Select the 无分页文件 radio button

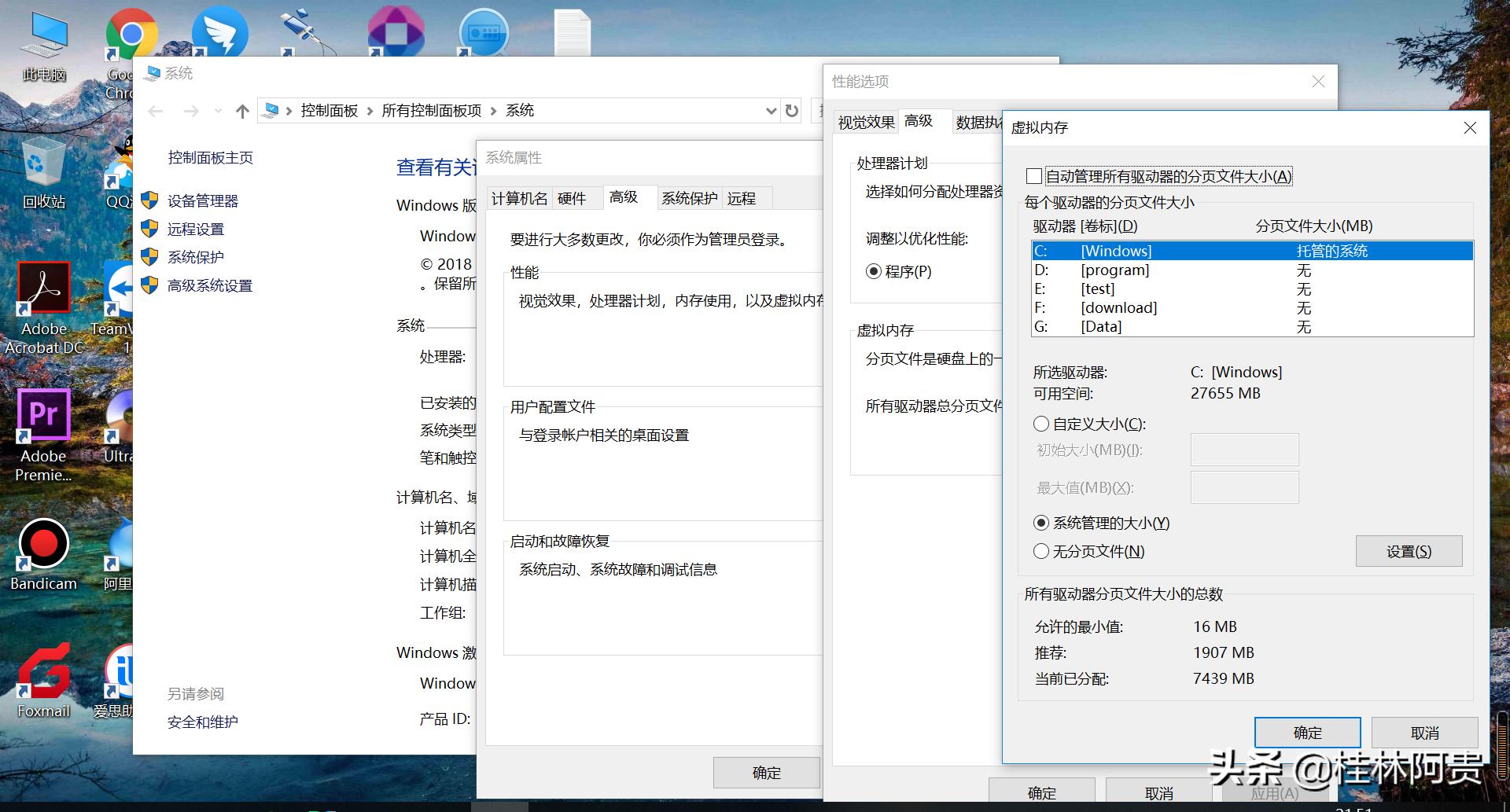[1040, 551]
